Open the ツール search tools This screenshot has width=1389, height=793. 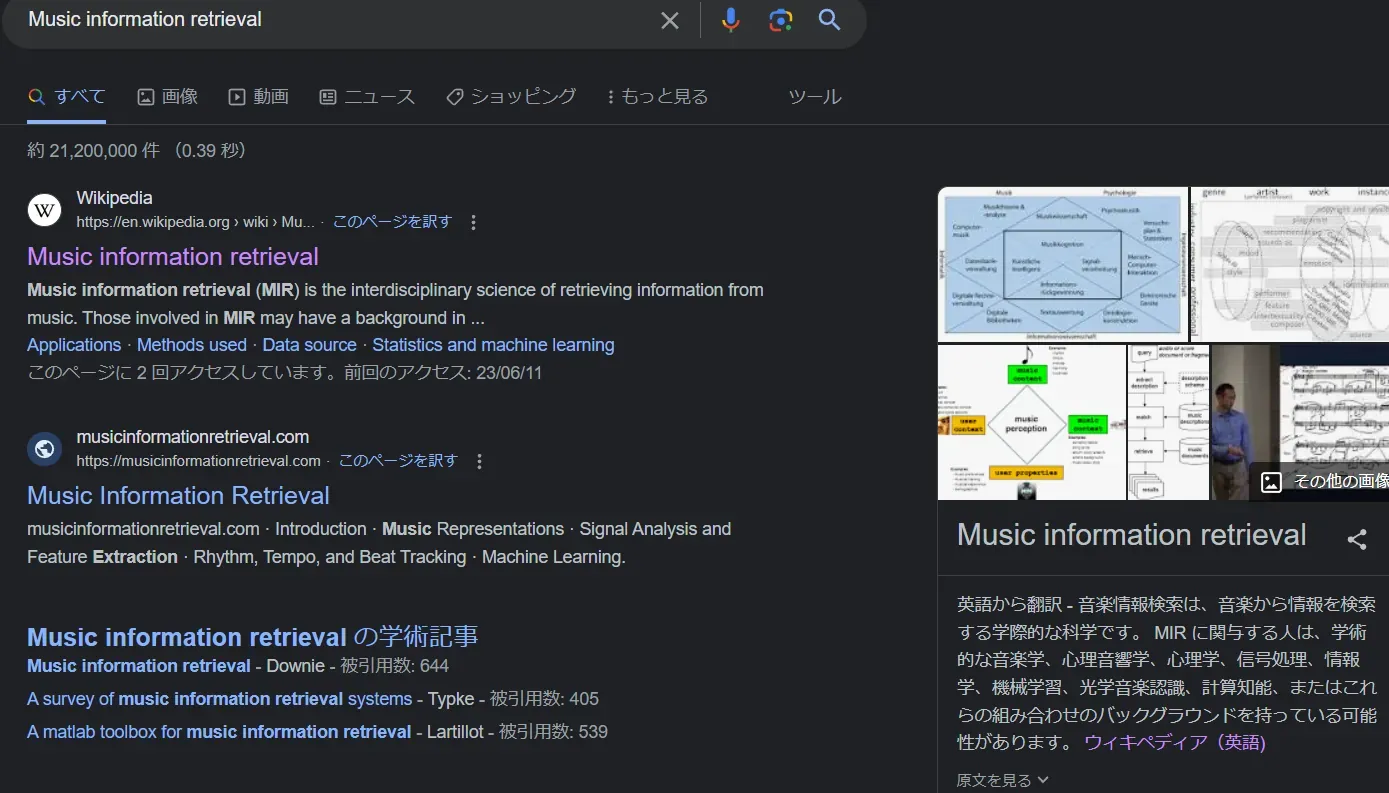click(x=814, y=97)
